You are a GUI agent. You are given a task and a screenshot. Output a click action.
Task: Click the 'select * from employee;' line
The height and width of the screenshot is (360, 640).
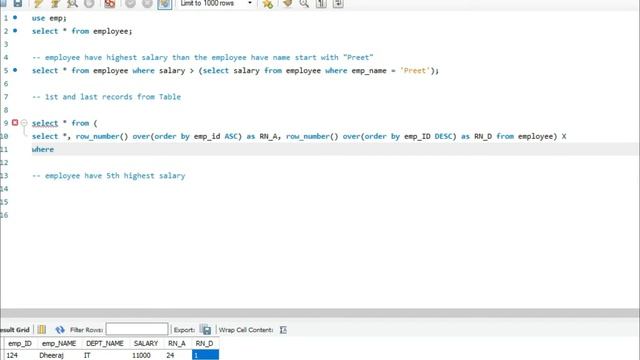click(82, 31)
